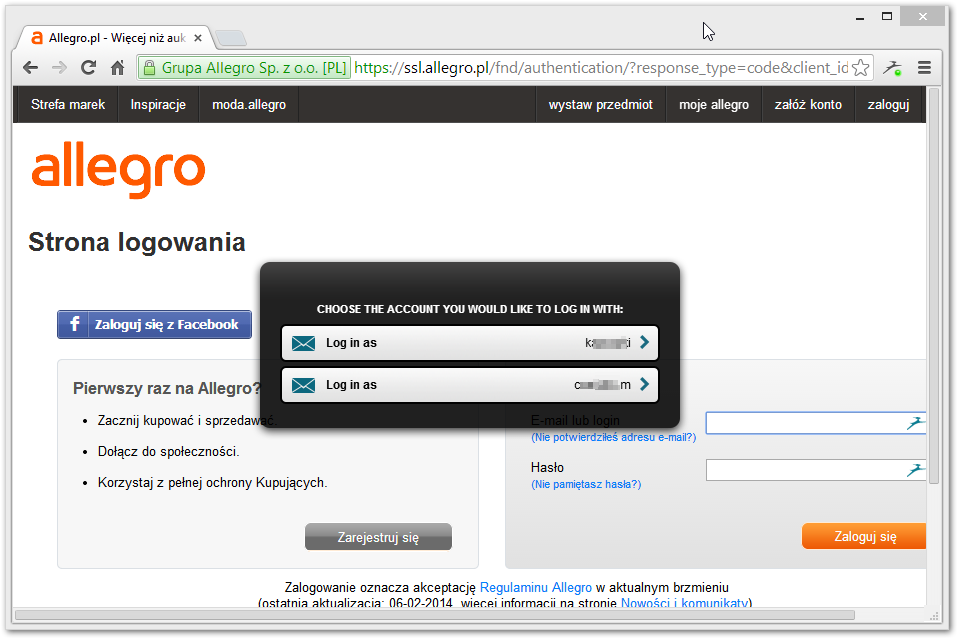Maximize the browser window
Viewport: 958px width, 639px height.
pyautogui.click(x=887, y=16)
